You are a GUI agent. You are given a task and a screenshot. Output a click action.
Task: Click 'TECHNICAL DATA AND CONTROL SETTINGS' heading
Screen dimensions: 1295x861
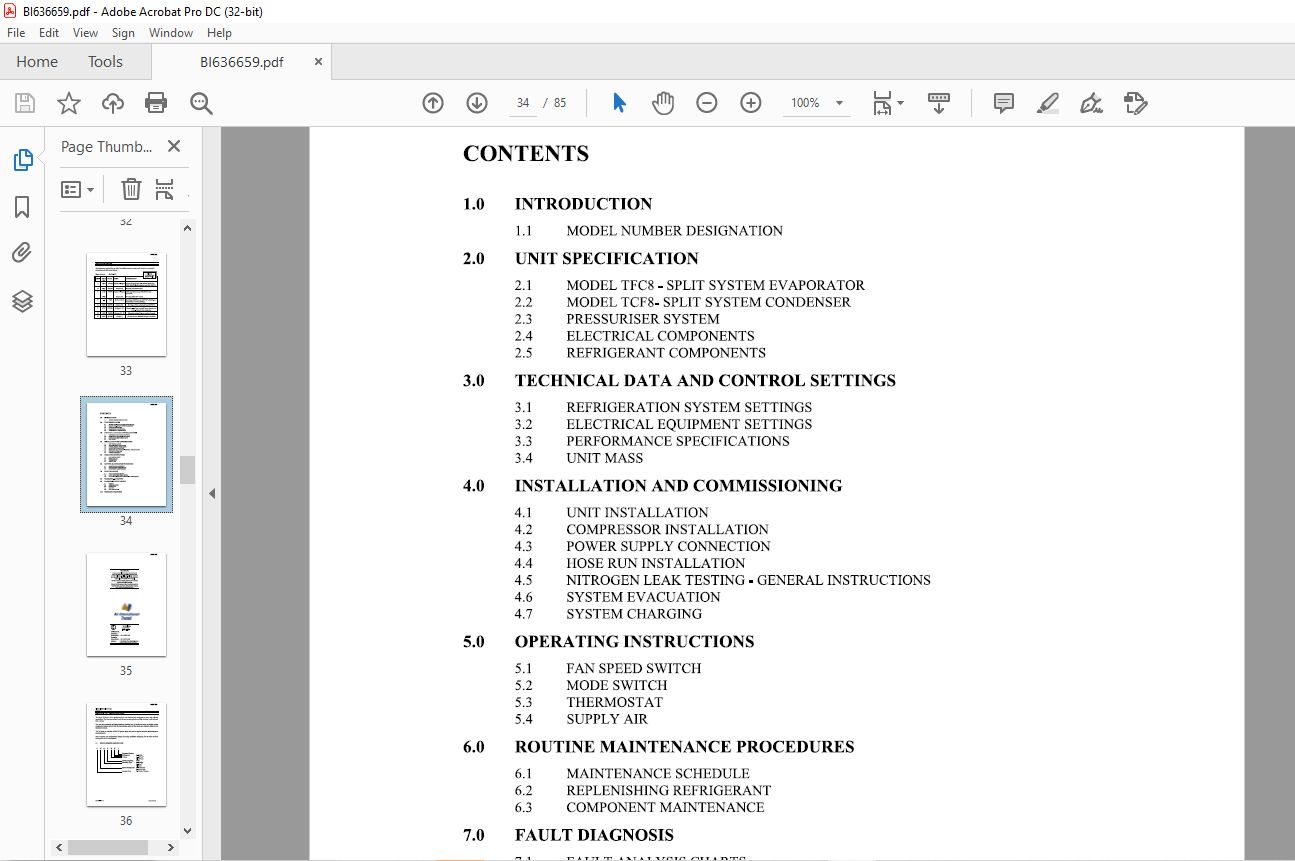click(705, 381)
